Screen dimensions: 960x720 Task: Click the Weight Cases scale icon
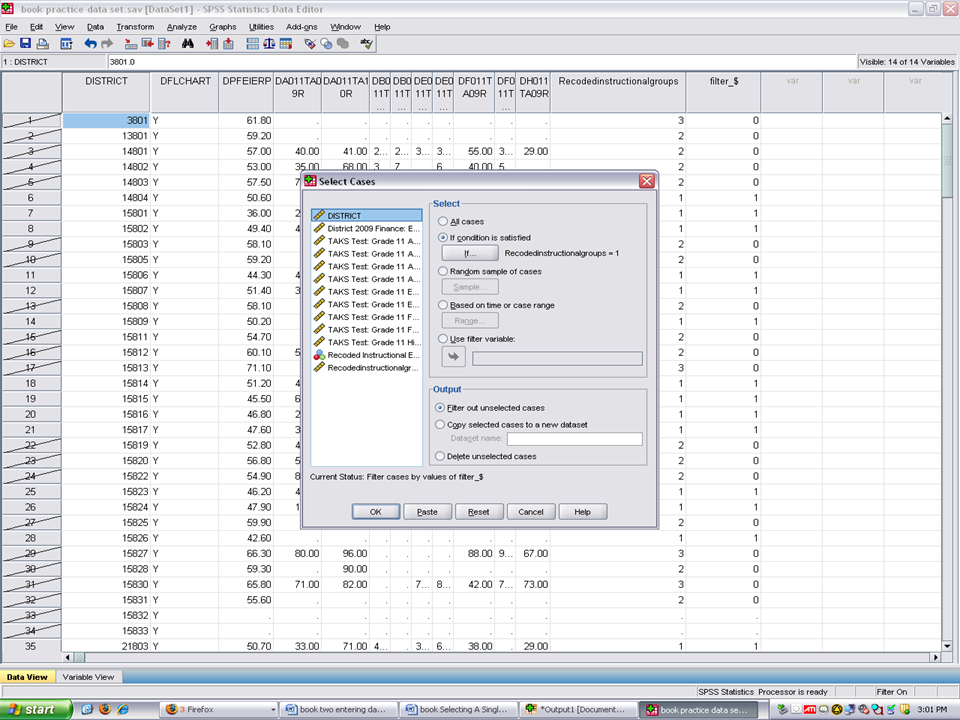[269, 44]
